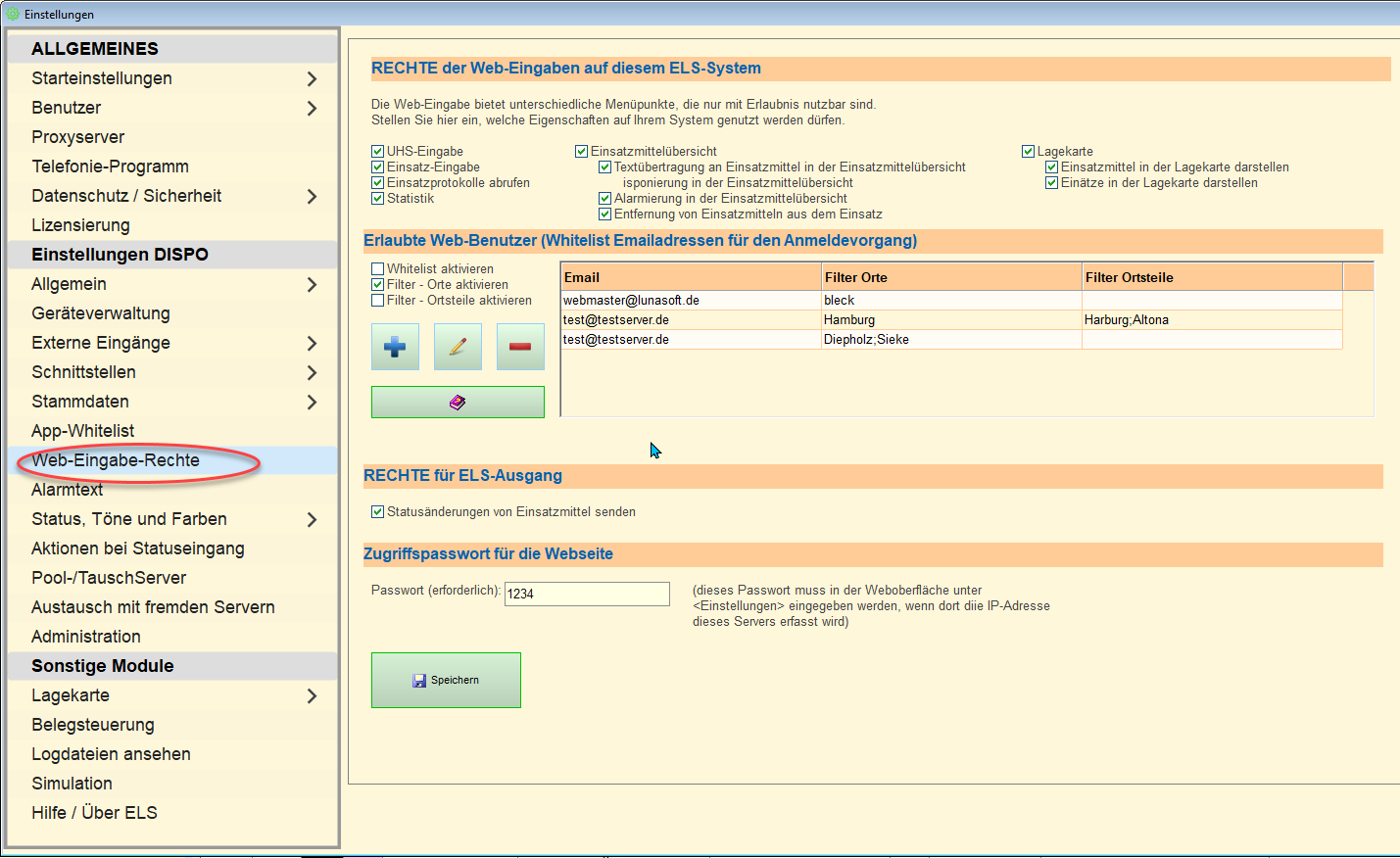Expand the Externe Eingänge chevron
The image size is (1400, 858).
[312, 343]
